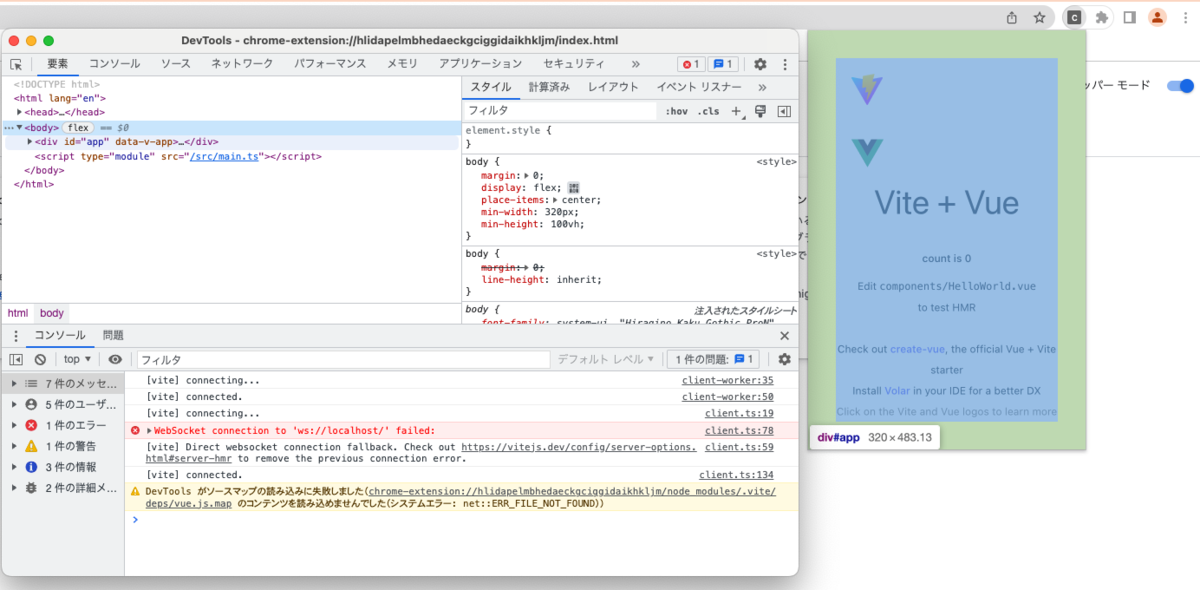The image size is (1200, 590).
Task: Select the html breadcrumb item
Action: point(18,313)
